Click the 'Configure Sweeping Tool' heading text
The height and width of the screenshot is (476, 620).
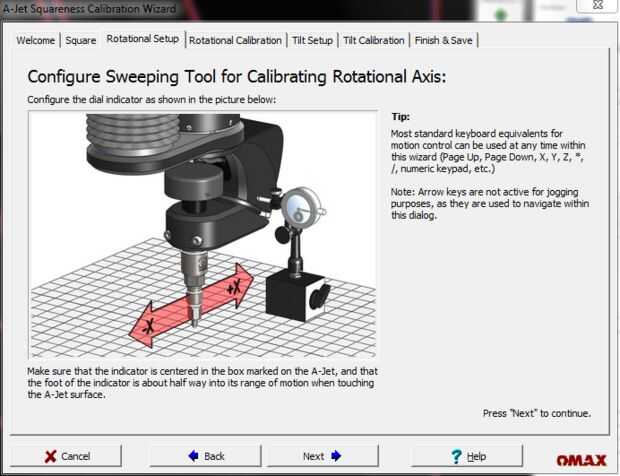(x=236, y=76)
